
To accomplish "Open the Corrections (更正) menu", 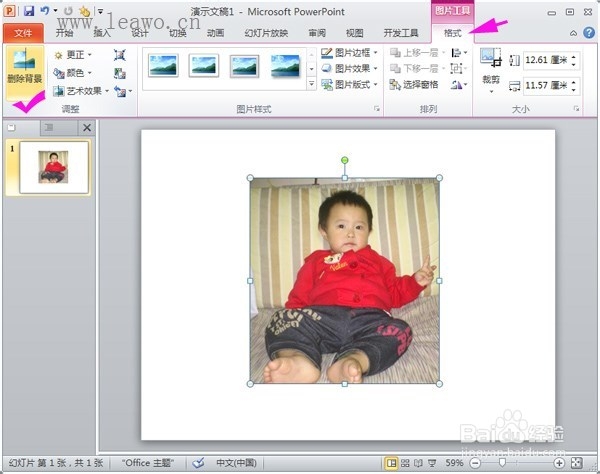I will [x=73, y=55].
